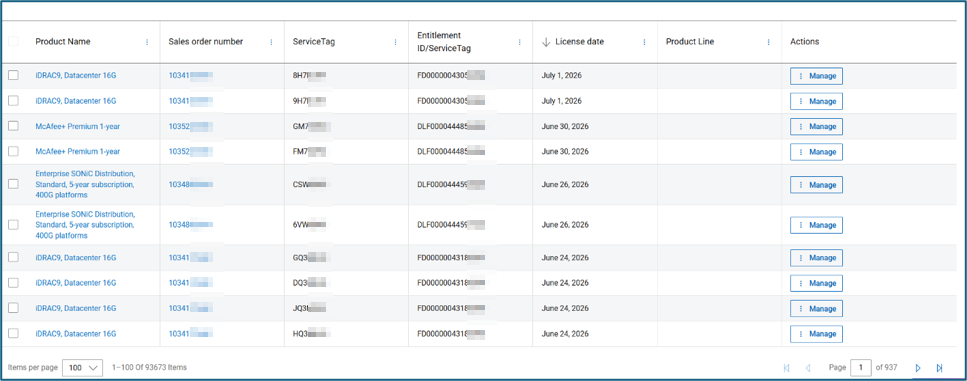
Task: Click the July 1, 2026 date in 8H7 row
Action: pyautogui.click(x=561, y=75)
